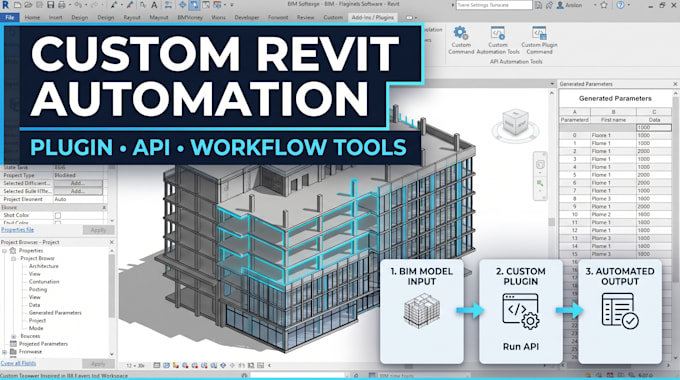This screenshot has width=680, height=380.
Task: Click the Print icon in quick access toolbar
Action: click(x=62, y=5)
